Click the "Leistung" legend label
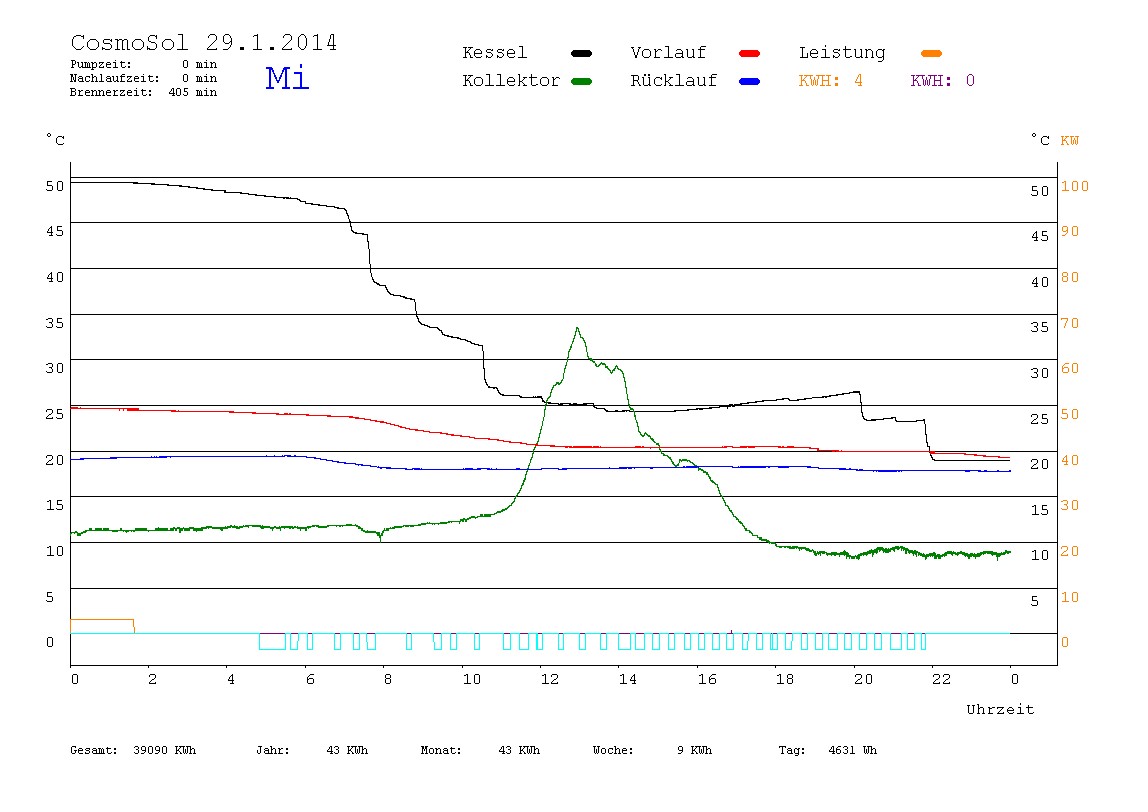 point(842,53)
